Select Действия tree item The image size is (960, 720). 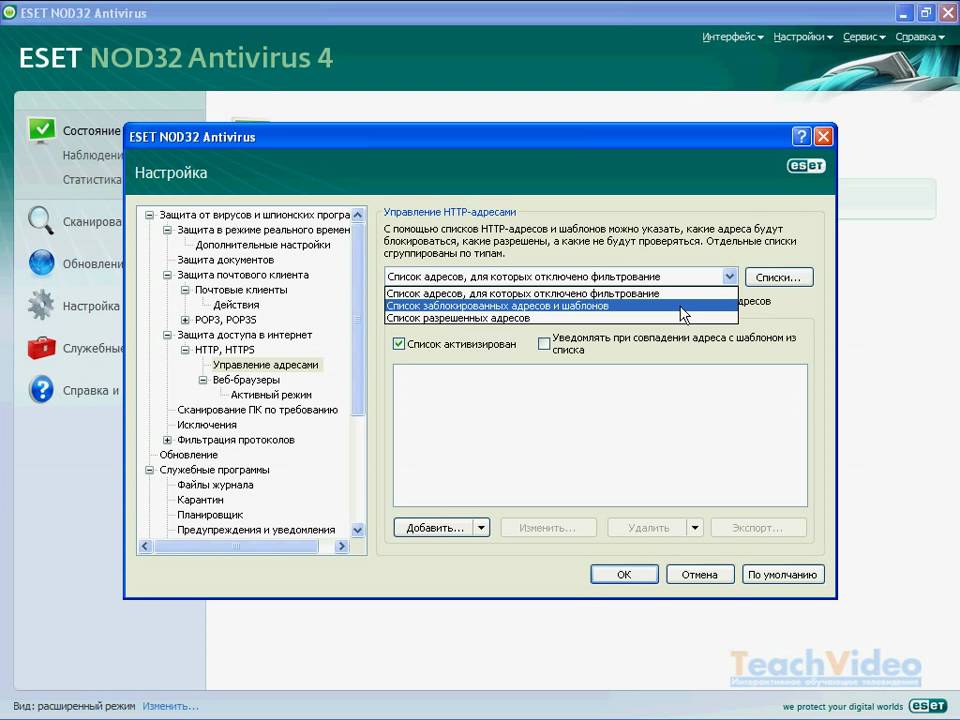click(236, 305)
